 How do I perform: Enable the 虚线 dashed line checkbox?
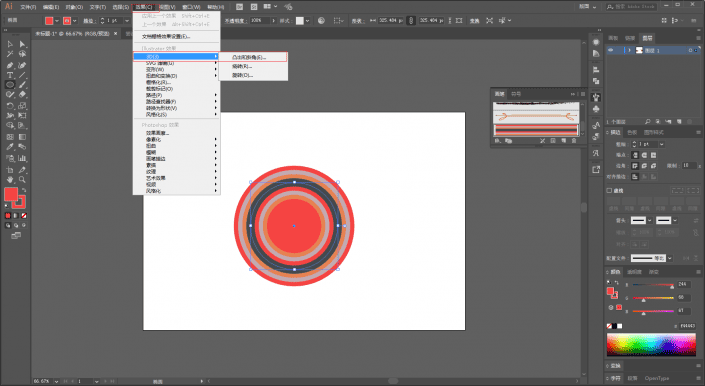[x=609, y=191]
